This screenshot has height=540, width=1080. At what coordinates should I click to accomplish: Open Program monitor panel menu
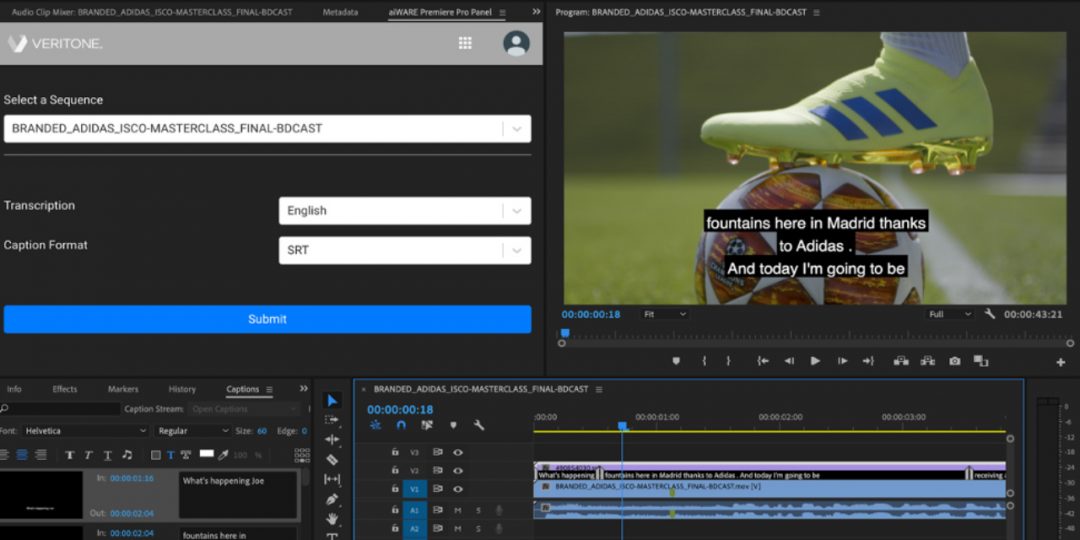click(x=817, y=12)
